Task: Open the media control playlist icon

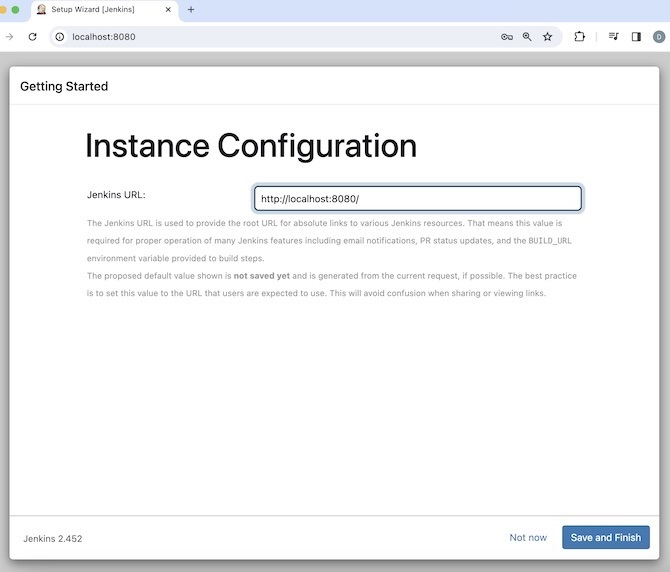Action: [x=614, y=37]
